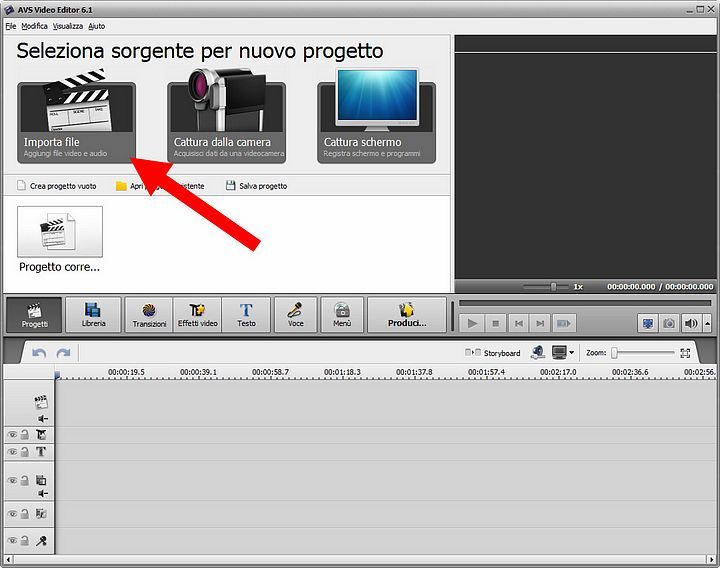The width and height of the screenshot is (720, 568).
Task: Click Salva progetto
Action: click(256, 186)
